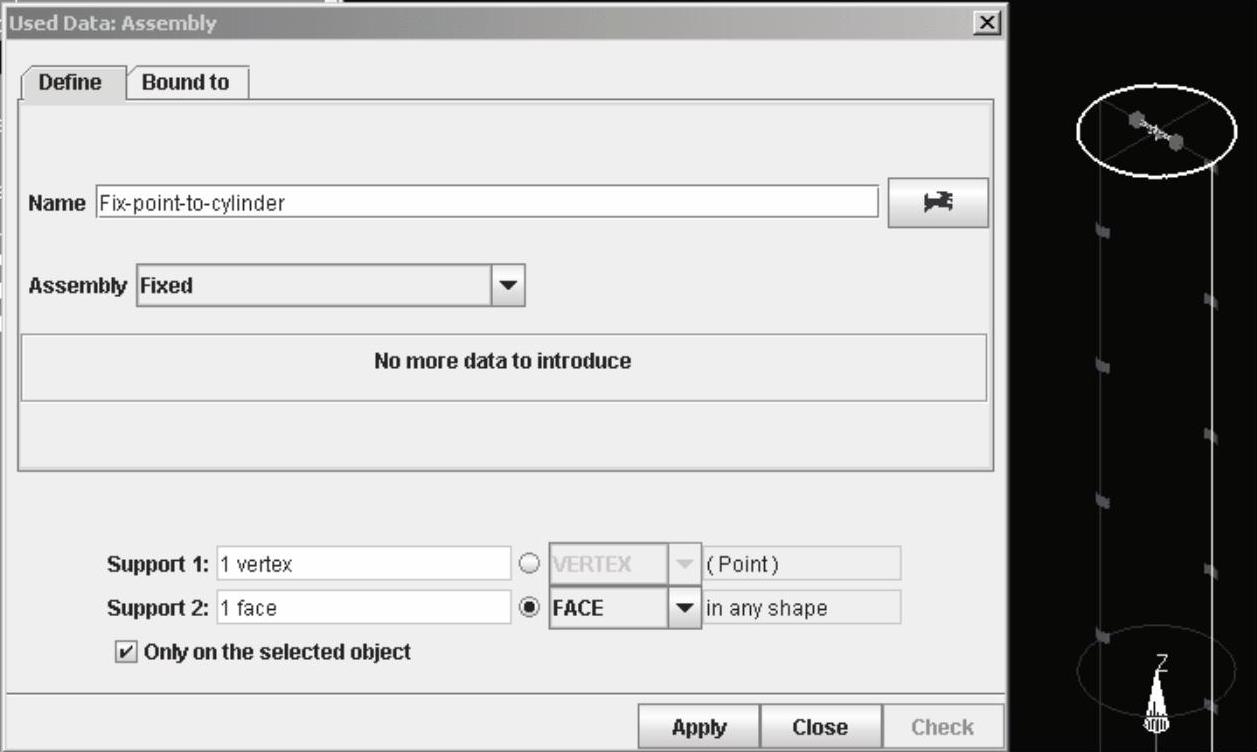Click the Check button

tap(942, 727)
